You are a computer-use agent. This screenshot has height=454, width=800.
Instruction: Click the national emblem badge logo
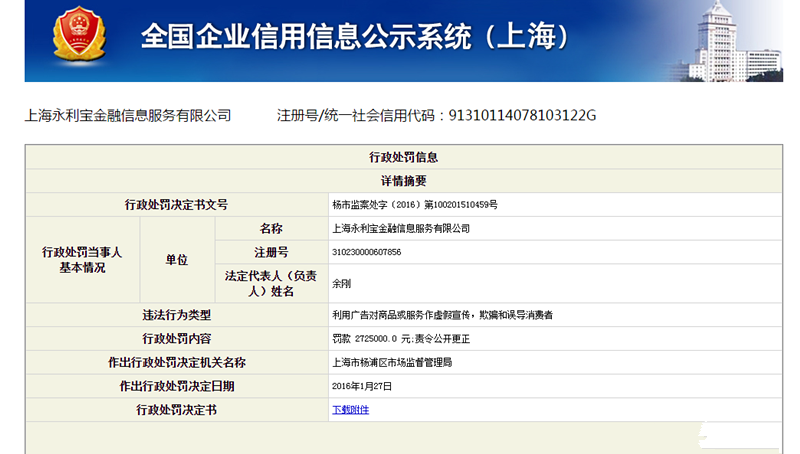[x=80, y=34]
